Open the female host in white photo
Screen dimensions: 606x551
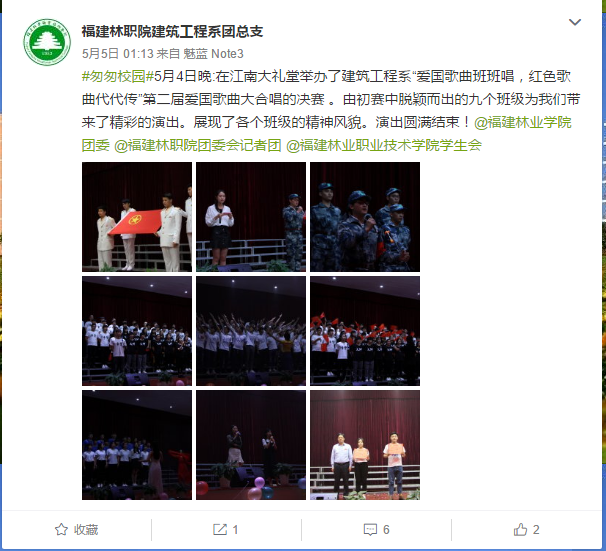tap(251, 217)
